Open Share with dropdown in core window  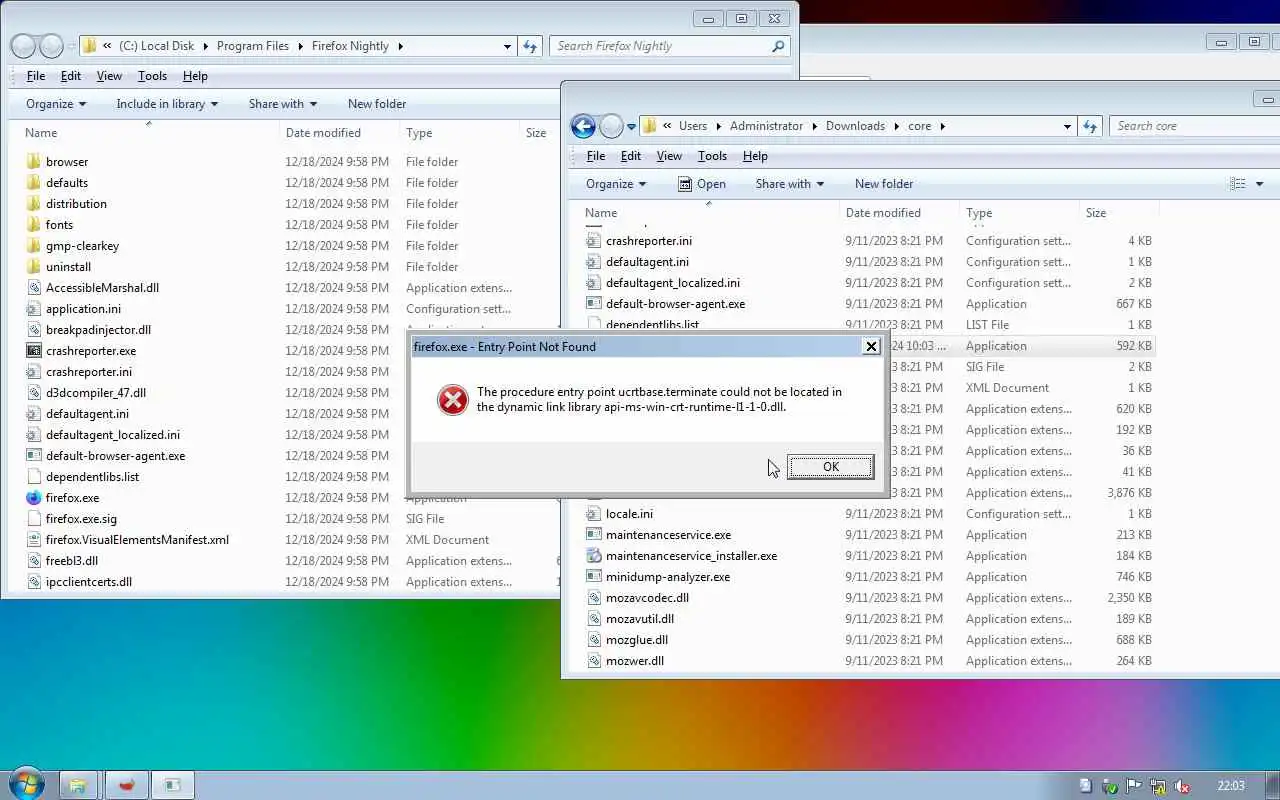(790, 184)
